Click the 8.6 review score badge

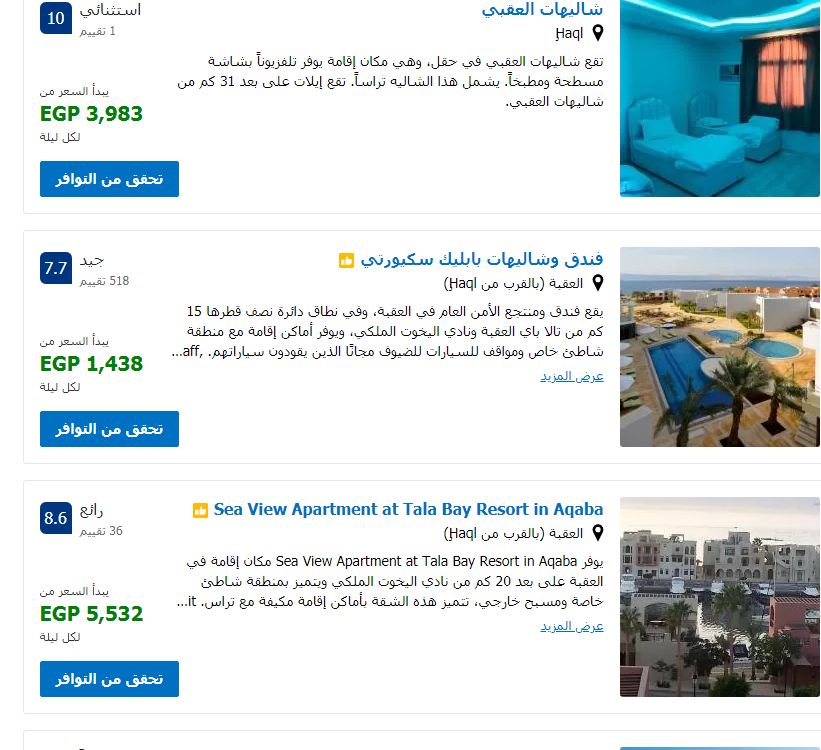pos(56,518)
